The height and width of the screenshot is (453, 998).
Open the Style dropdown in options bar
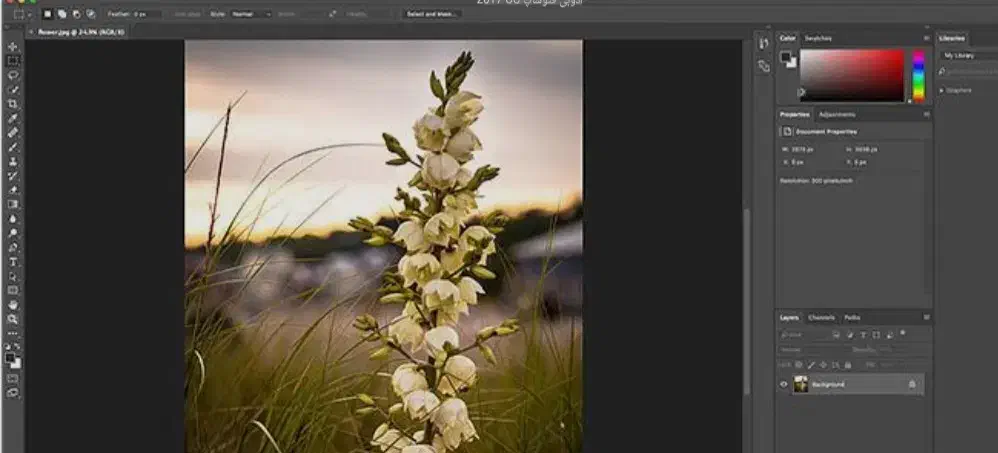coord(251,14)
